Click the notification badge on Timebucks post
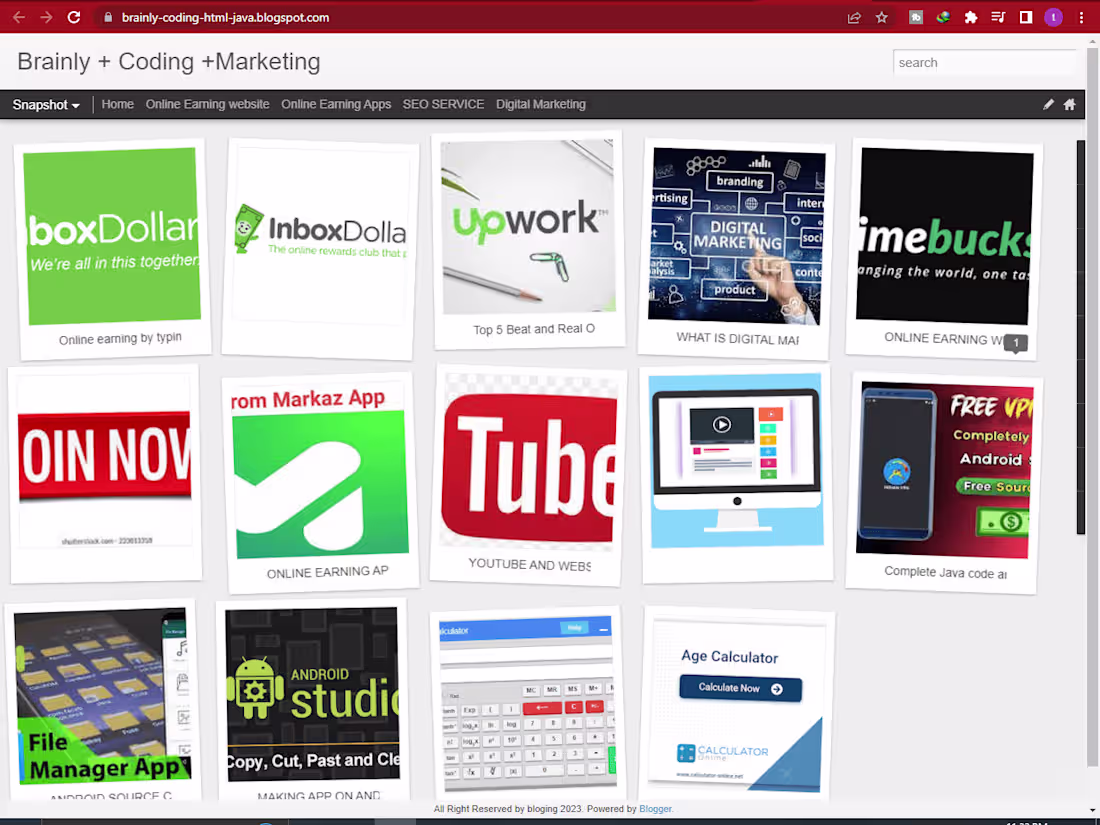This screenshot has height=825, width=1100. coord(1015,342)
